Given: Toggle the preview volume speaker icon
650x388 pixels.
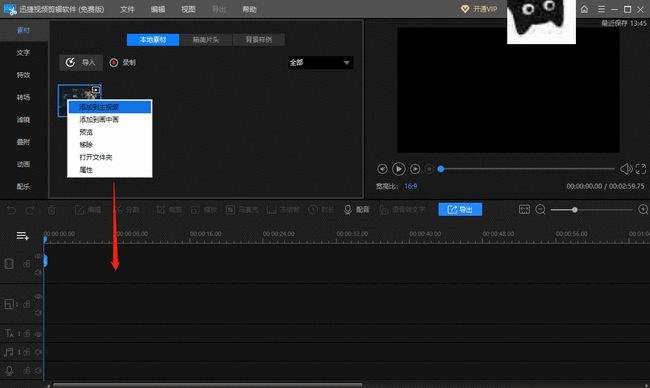Looking at the screenshot, I should pyautogui.click(x=626, y=169).
